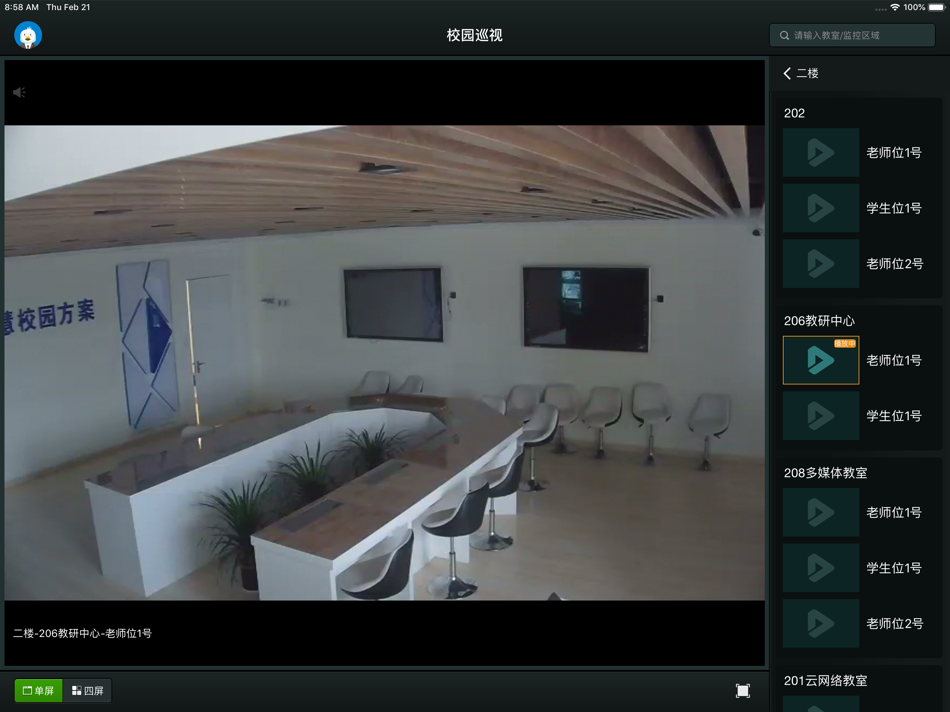Image resolution: width=950 pixels, height=712 pixels.
Task: Play 208多媒体教室 老师位2号 thumbnail
Action: click(821, 624)
